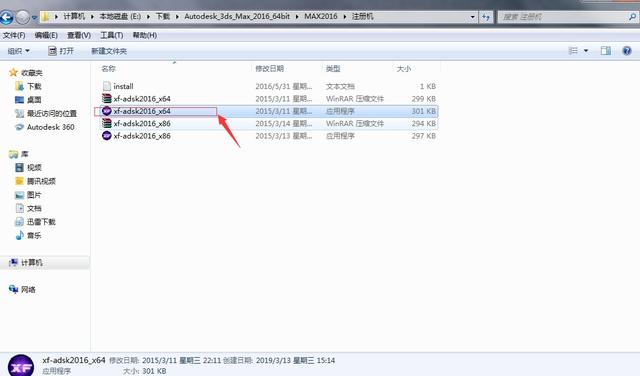Open 最近访问的位置 in favorites
The image size is (640, 376).
coord(52,113)
